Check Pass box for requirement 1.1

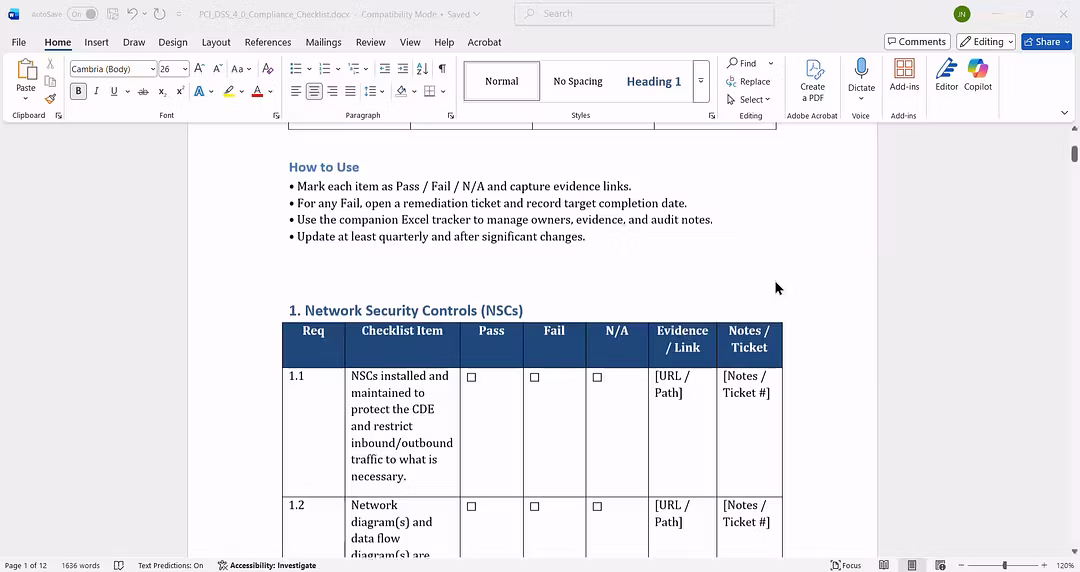point(472,378)
